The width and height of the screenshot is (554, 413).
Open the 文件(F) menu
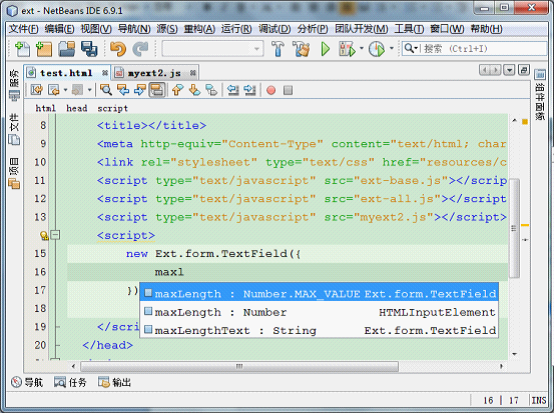click(24, 29)
